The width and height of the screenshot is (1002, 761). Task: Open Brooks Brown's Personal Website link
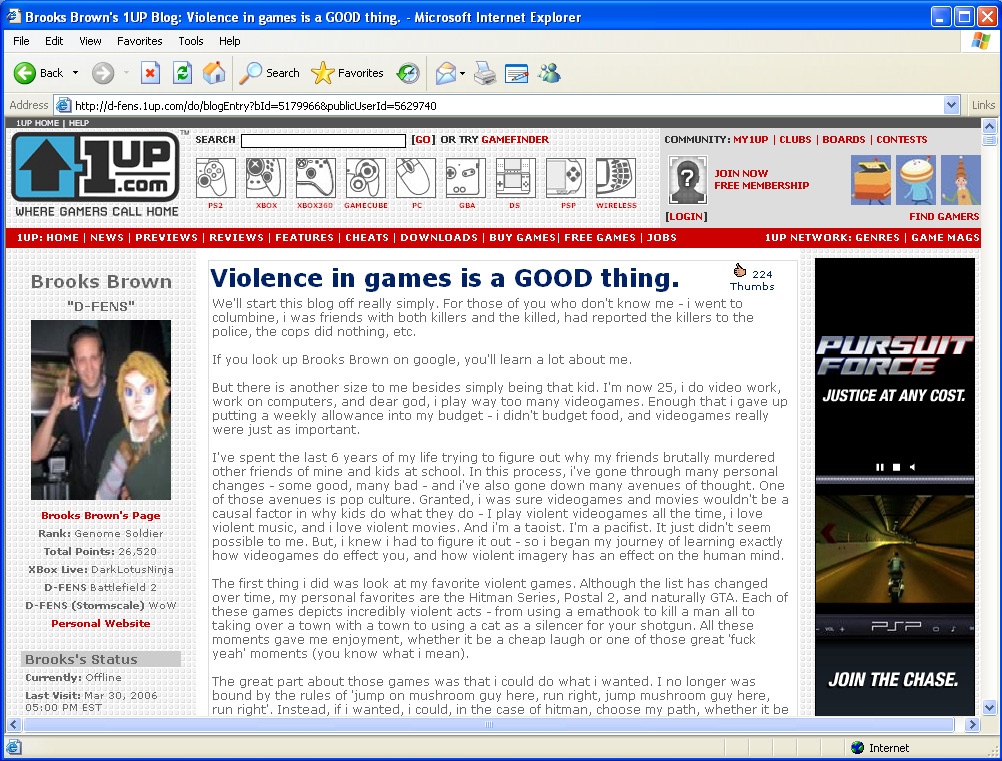tap(101, 623)
